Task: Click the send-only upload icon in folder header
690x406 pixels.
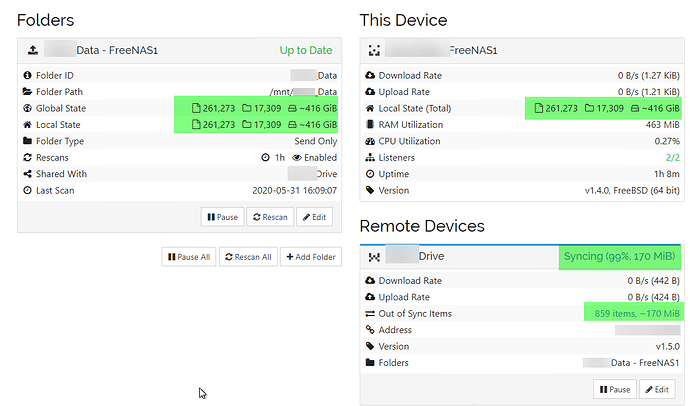Action: pos(33,50)
